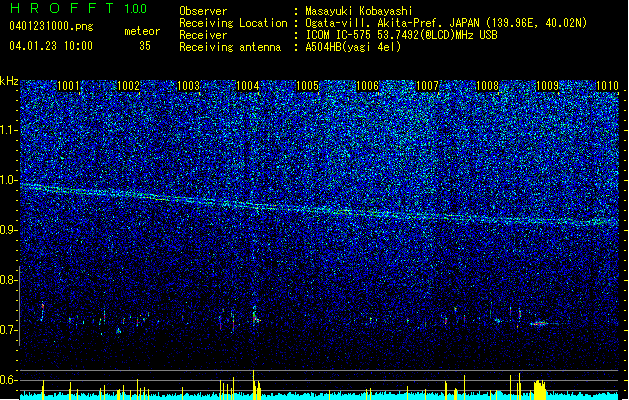629x400 pixels.
Task: Click the tallest yellow intensity spike near 1004
Action: pyautogui.click(x=254, y=385)
